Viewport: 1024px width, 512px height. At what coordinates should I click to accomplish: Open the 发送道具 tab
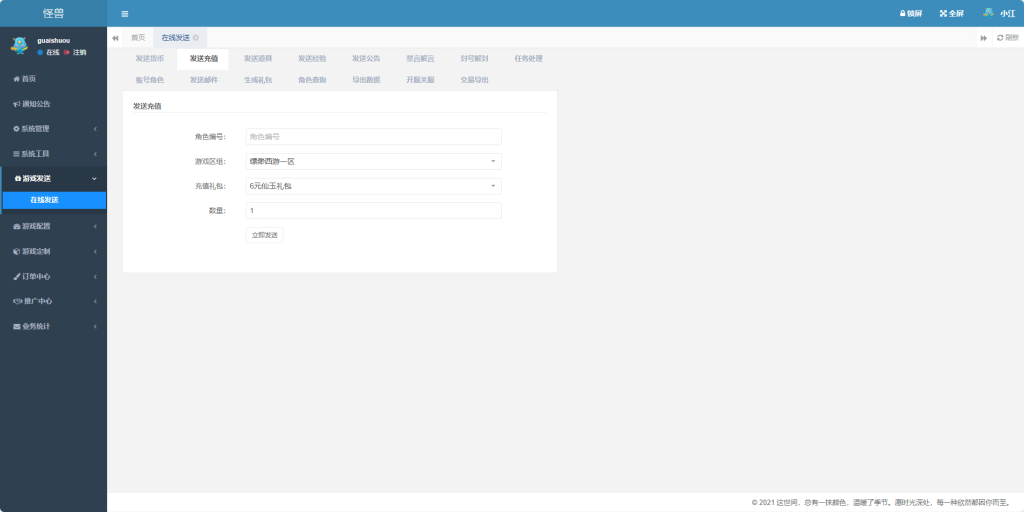(x=258, y=59)
